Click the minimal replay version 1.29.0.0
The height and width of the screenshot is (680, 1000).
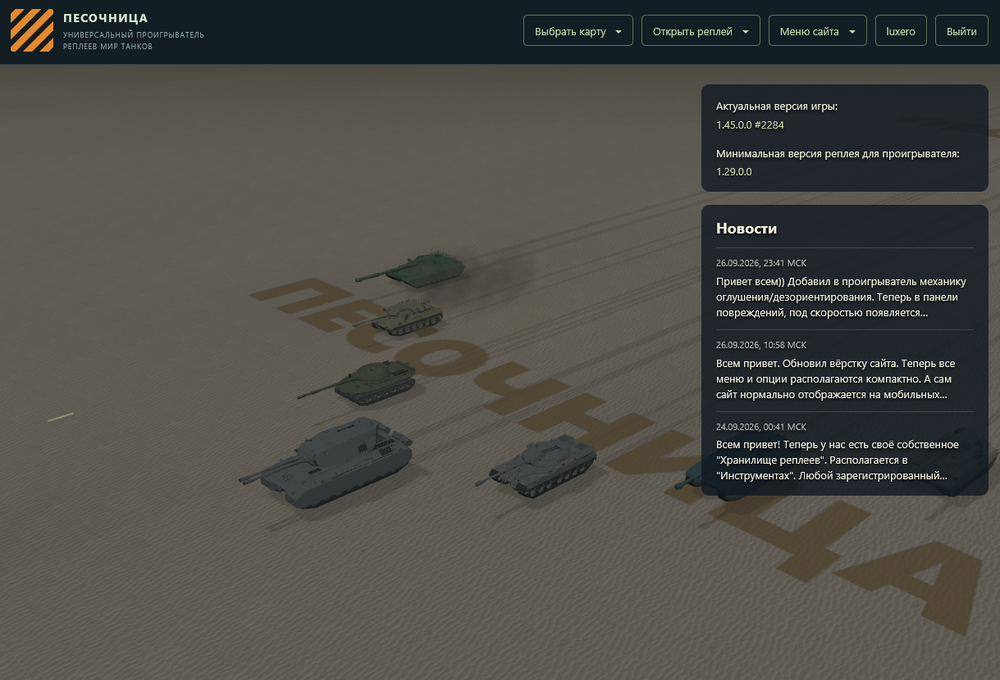(x=733, y=172)
